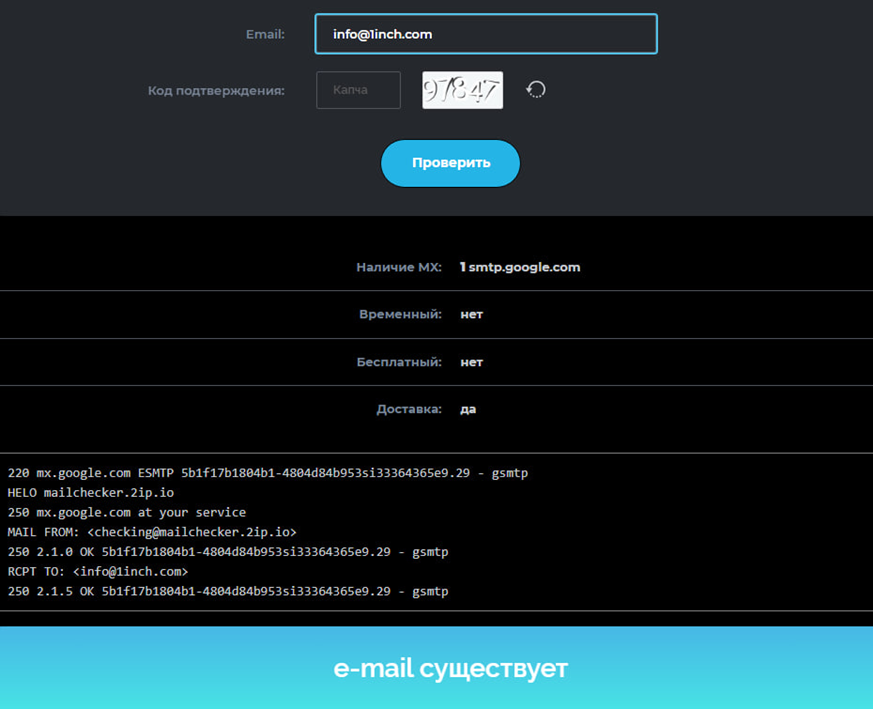Viewport: 873px width, 709px height.
Task: Click the Бесплатный row label
Action: pos(399,362)
